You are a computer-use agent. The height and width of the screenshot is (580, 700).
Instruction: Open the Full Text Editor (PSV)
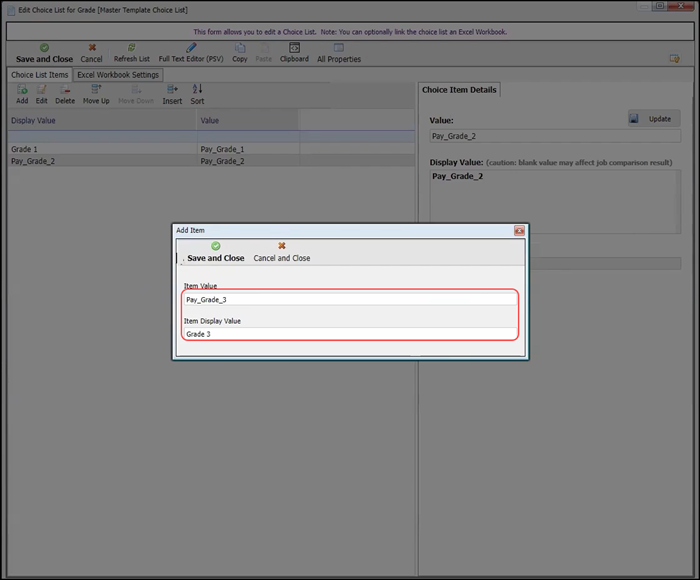pos(190,52)
